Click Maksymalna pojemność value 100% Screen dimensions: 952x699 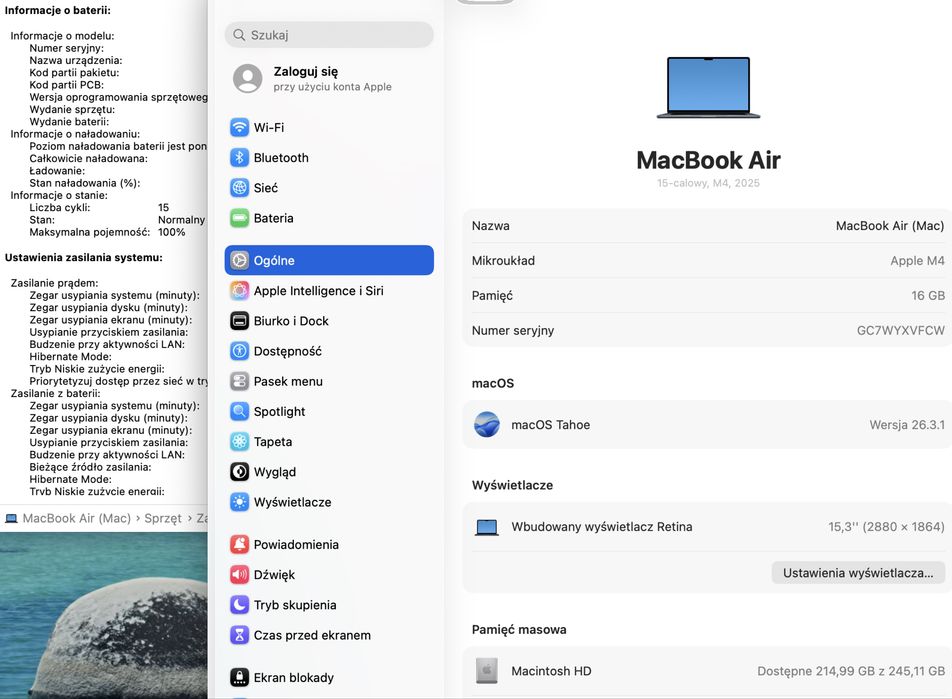(171, 232)
